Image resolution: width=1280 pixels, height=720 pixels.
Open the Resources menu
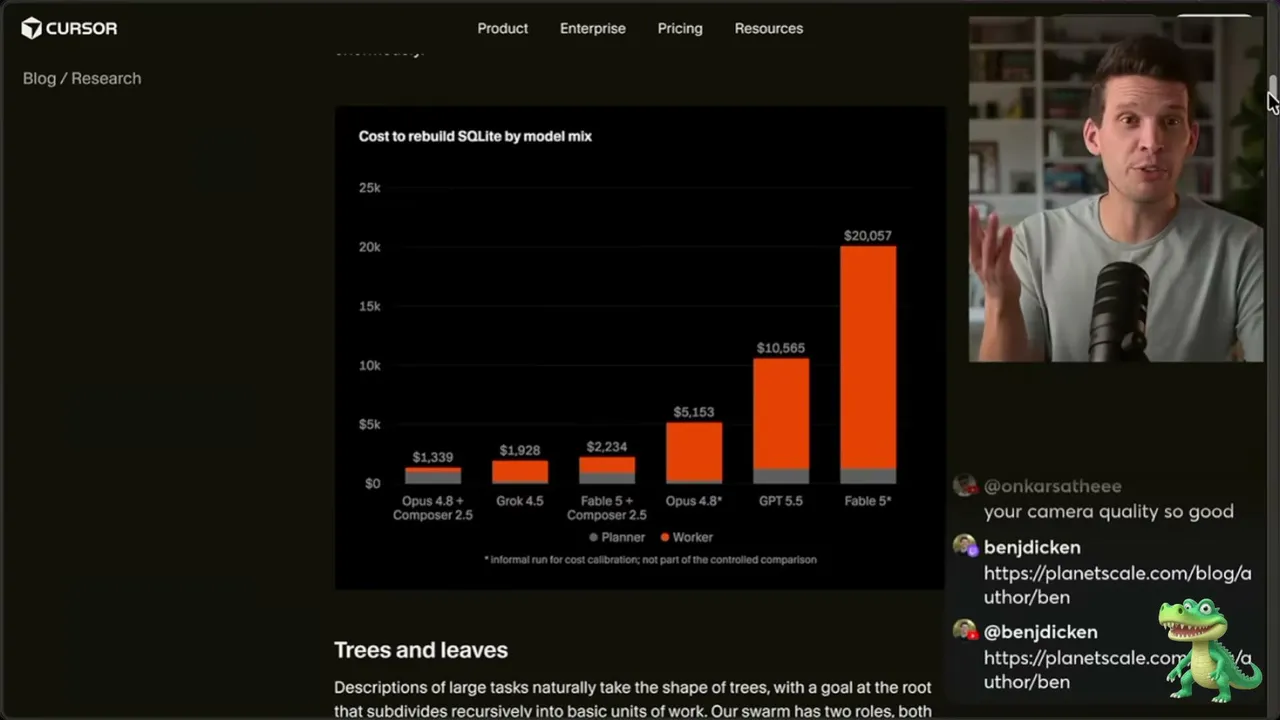pyautogui.click(x=769, y=28)
